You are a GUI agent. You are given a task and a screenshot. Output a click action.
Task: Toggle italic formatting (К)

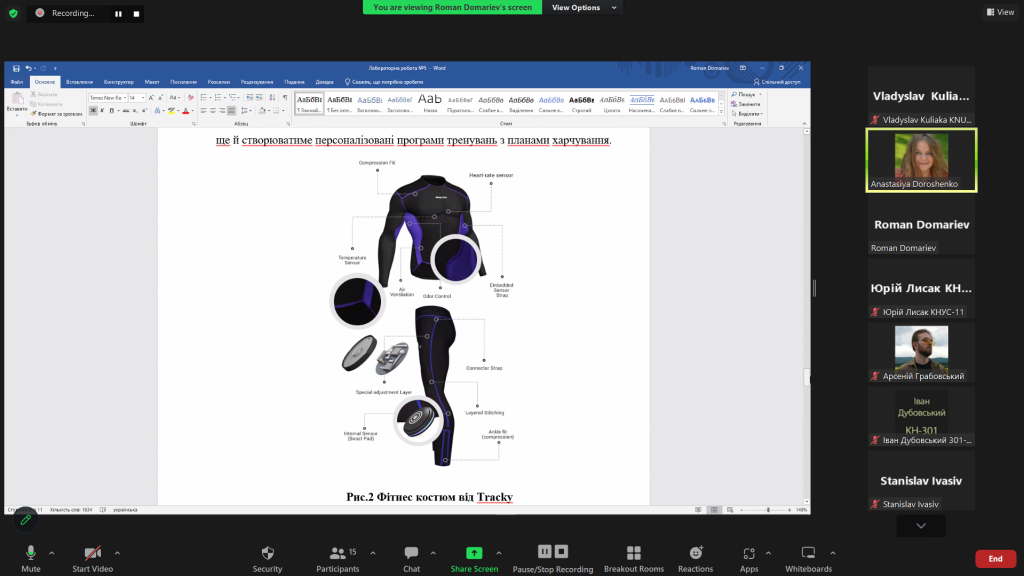pyautogui.click(x=102, y=111)
